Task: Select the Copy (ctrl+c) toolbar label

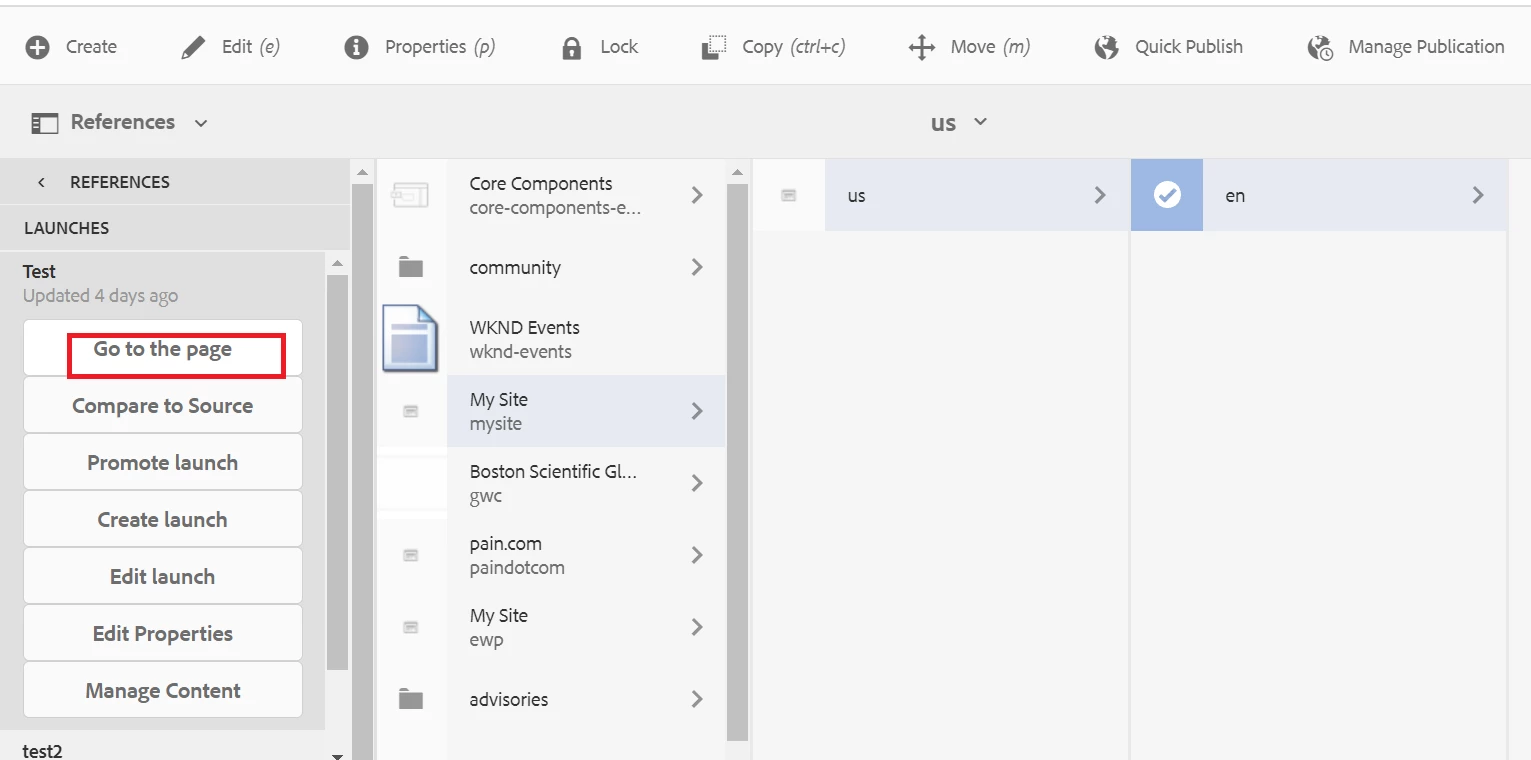Action: pyautogui.click(x=794, y=47)
